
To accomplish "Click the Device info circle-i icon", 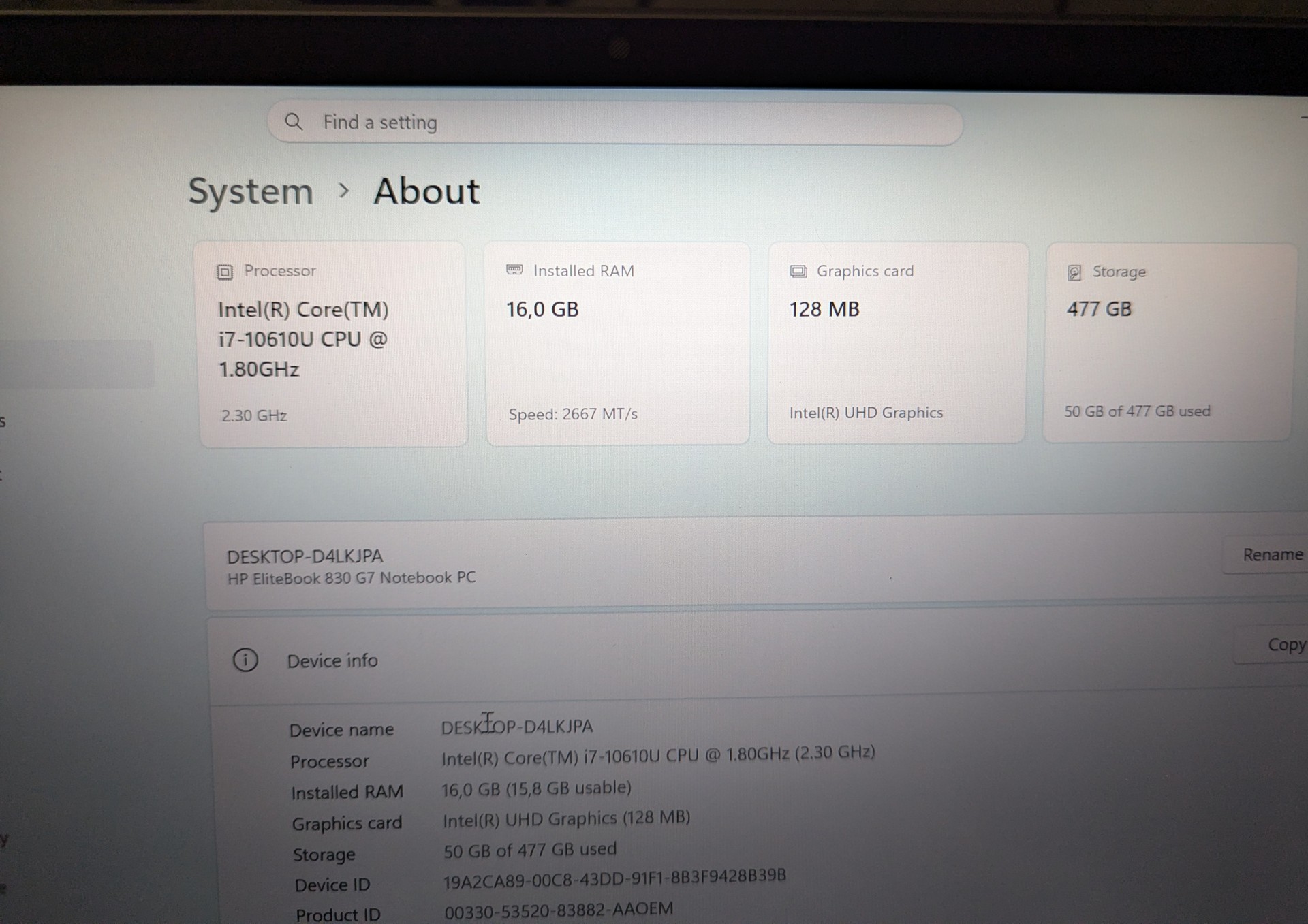I will (245, 660).
